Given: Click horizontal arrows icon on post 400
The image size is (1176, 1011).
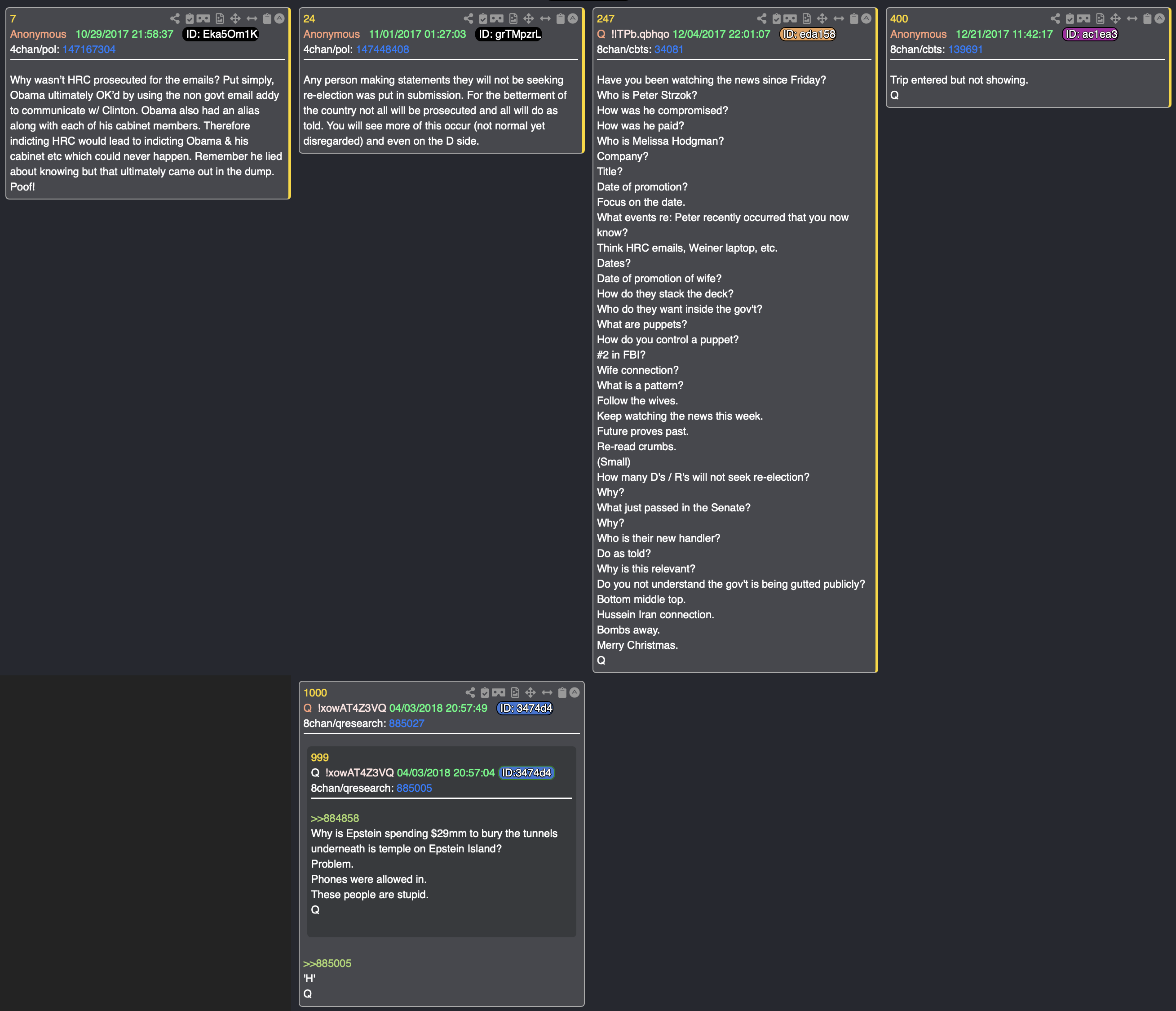Looking at the screenshot, I should [1132, 19].
